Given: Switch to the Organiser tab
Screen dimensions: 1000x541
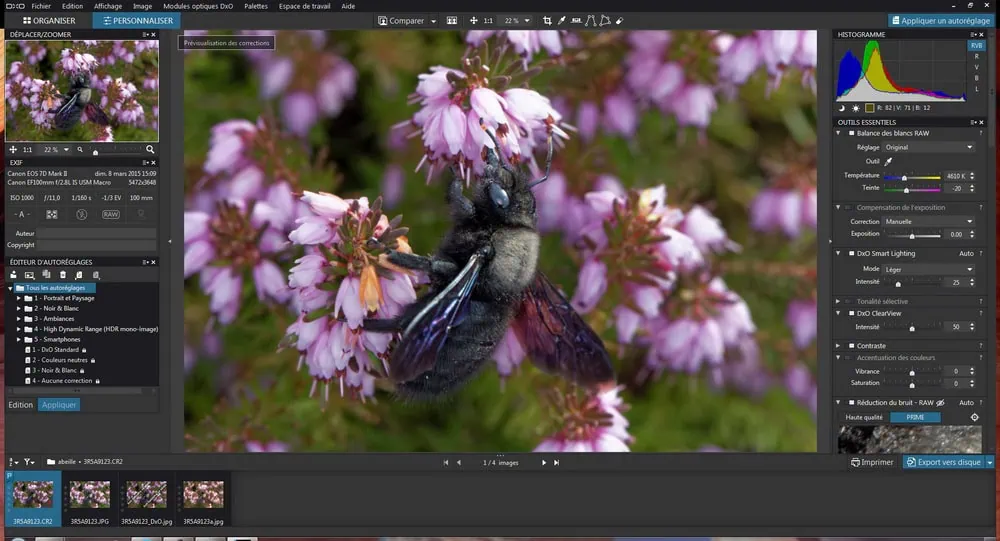Looking at the screenshot, I should tap(49, 20).
